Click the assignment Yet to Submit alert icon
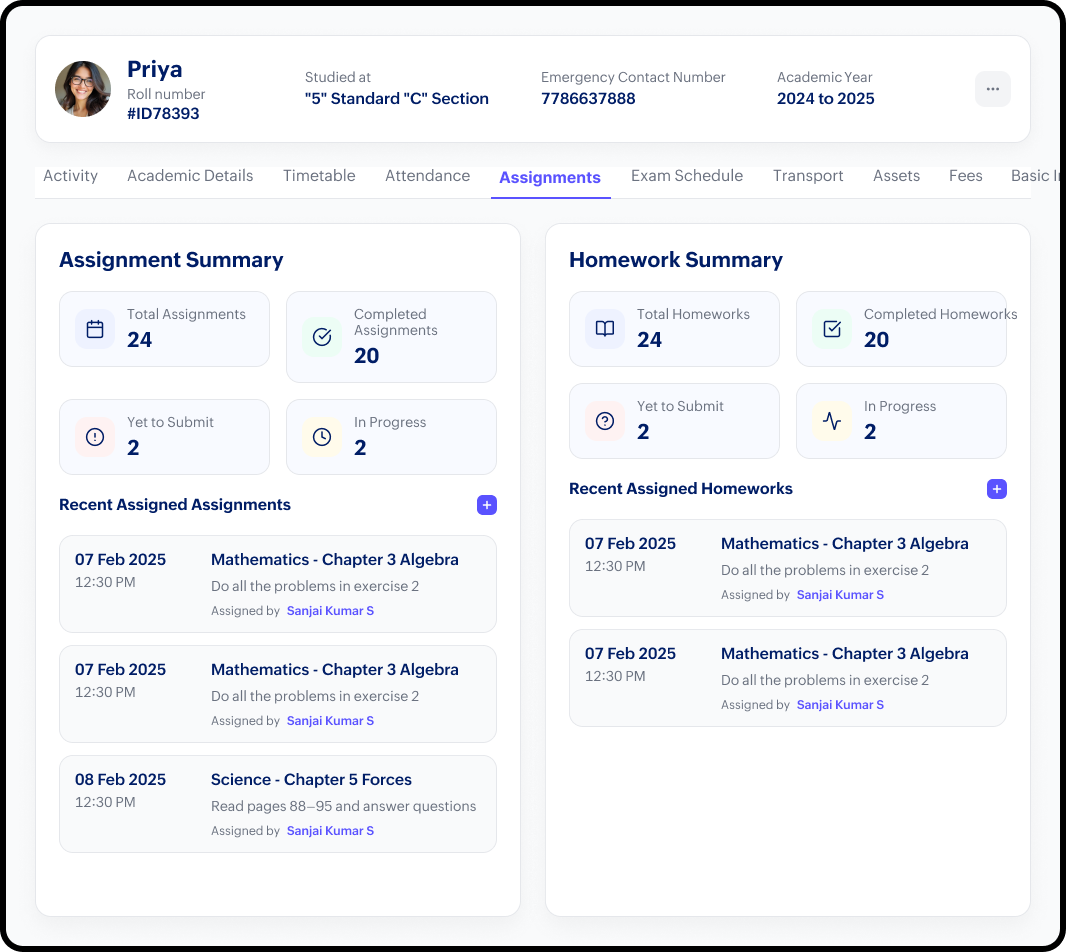This screenshot has height=952, width=1066. click(x=95, y=437)
